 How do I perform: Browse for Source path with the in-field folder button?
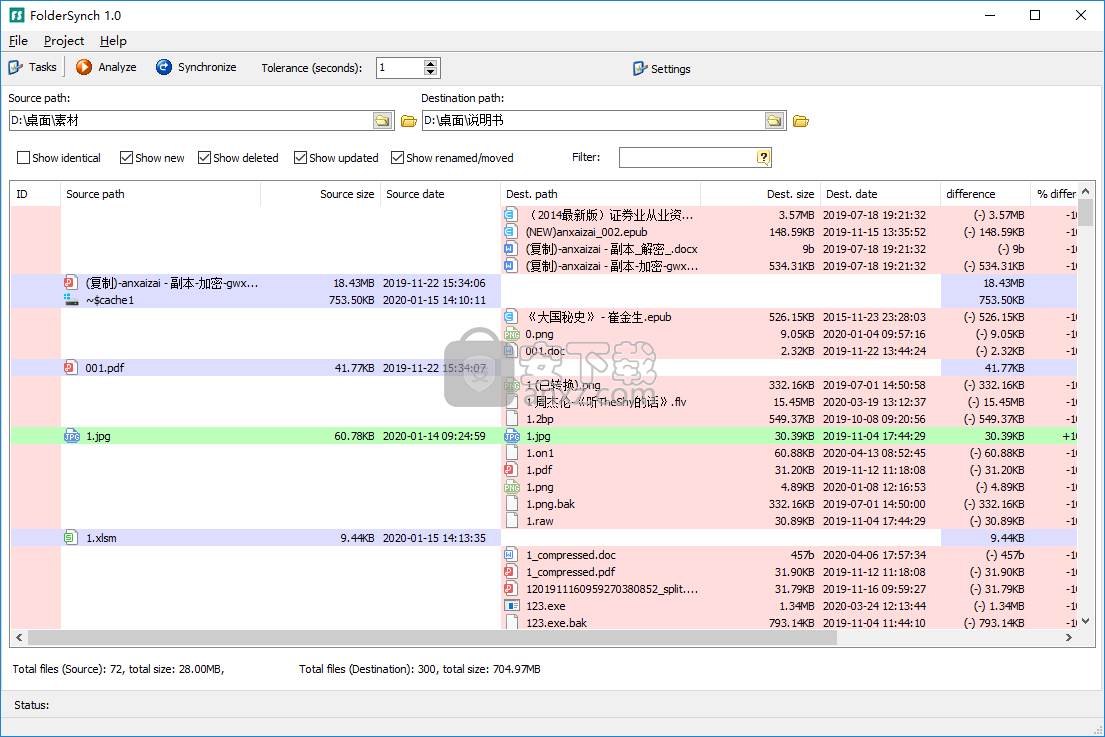[382, 120]
